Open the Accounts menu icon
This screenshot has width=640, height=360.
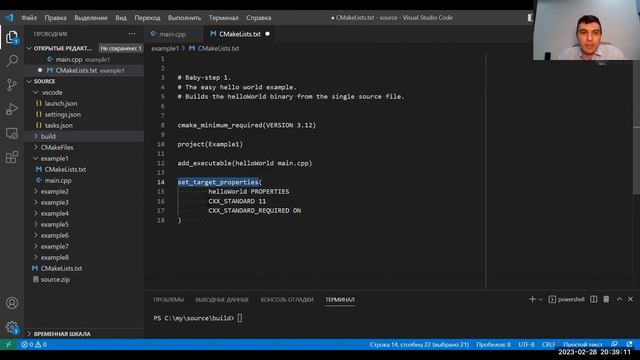click(x=12, y=303)
